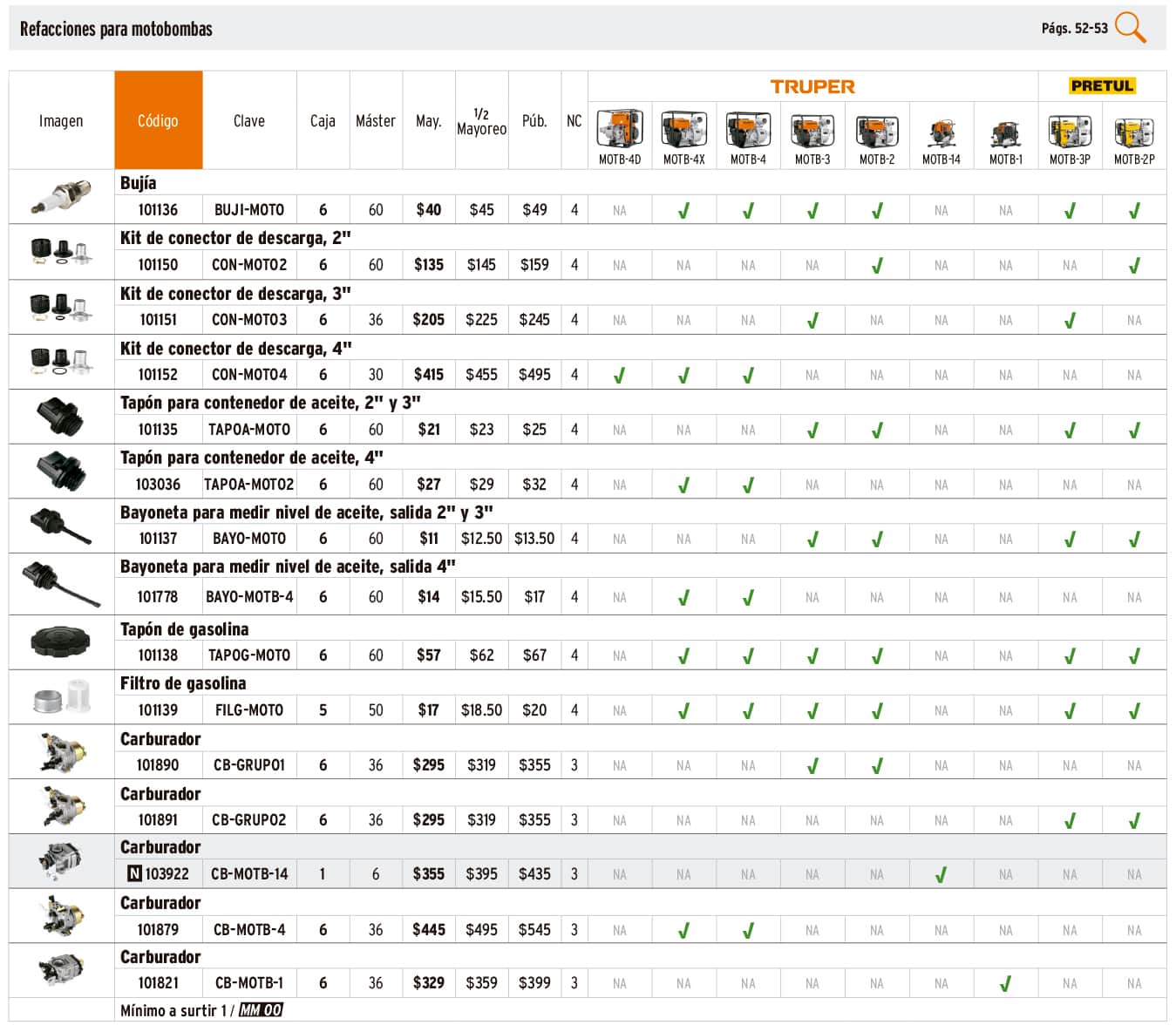
Task: Click the yellow PRETUL brand logo
Action: (1102, 85)
